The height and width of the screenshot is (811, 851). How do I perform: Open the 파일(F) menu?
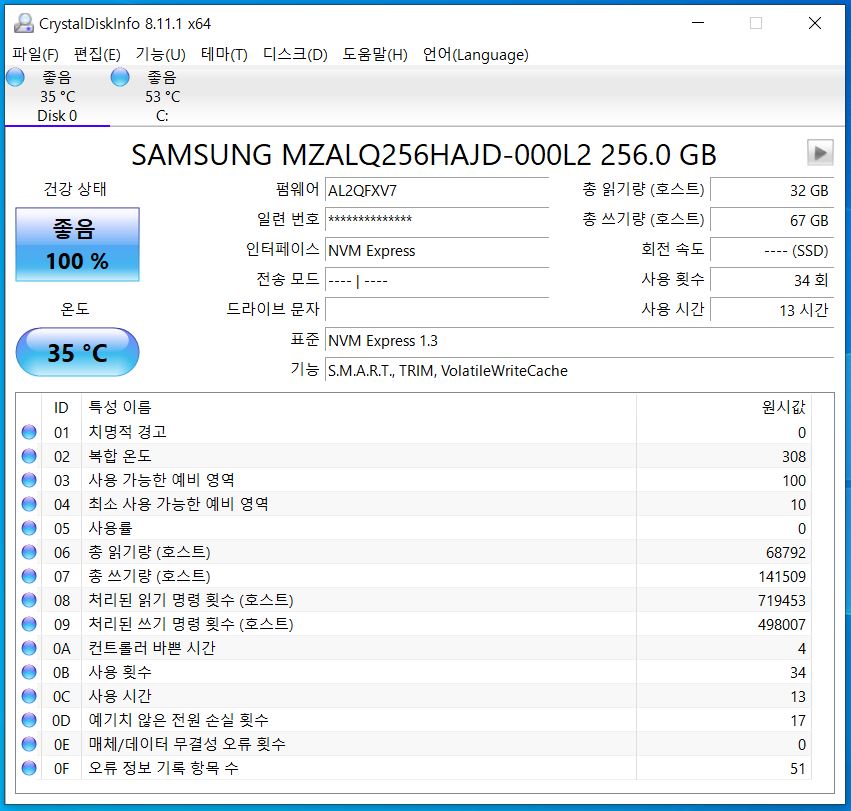click(x=35, y=54)
